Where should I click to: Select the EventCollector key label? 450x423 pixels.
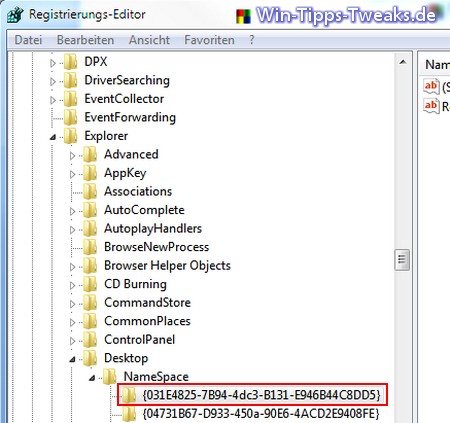[x=124, y=99]
